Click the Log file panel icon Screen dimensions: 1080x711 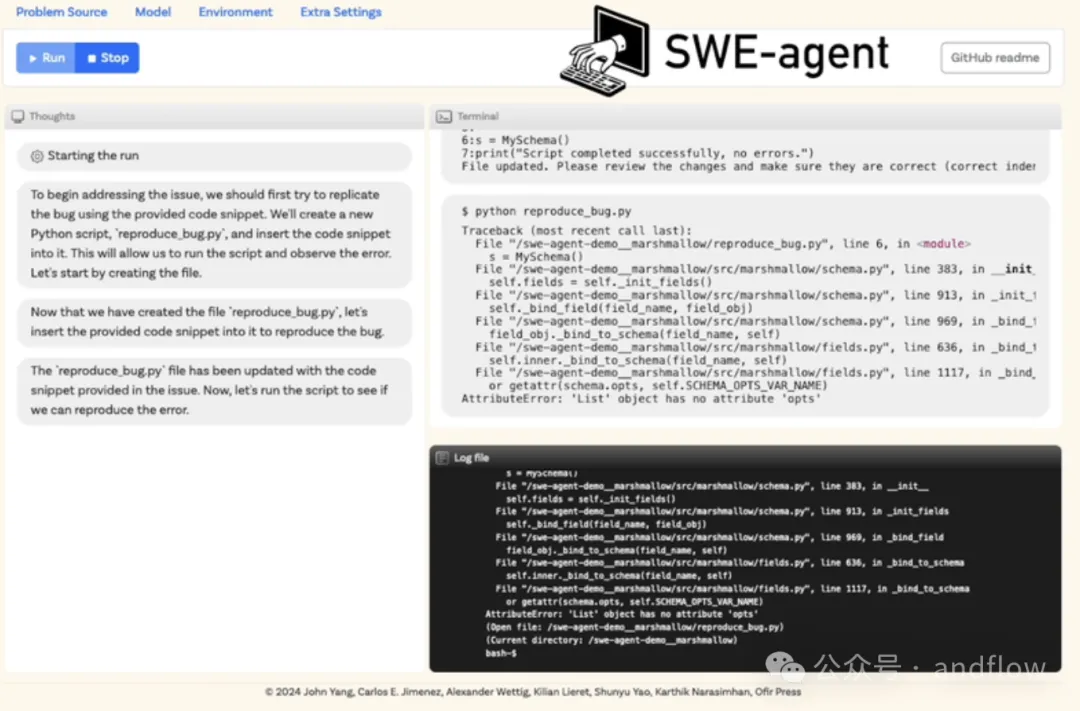(x=442, y=457)
